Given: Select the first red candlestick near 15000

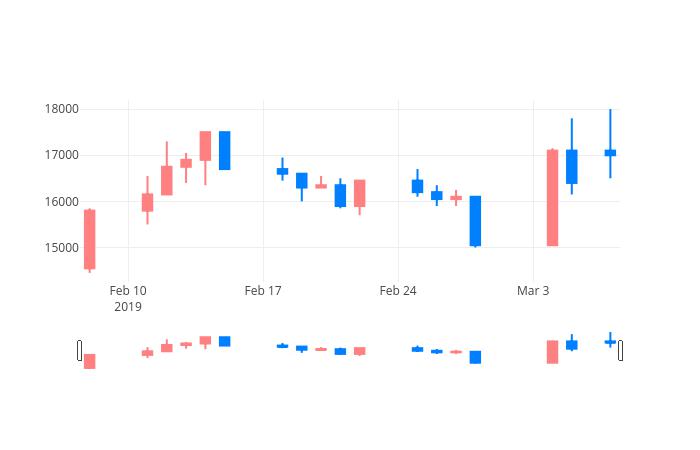Looking at the screenshot, I should tap(90, 240).
